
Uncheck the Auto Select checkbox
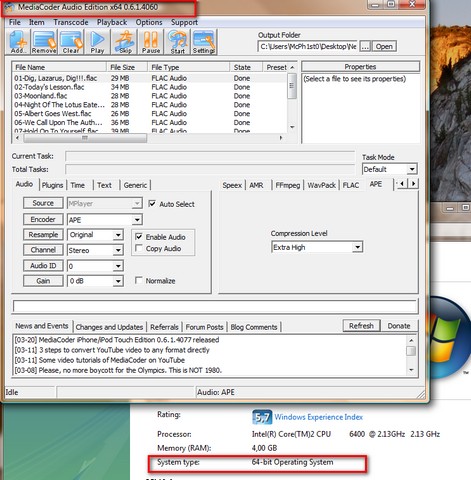tap(152, 204)
